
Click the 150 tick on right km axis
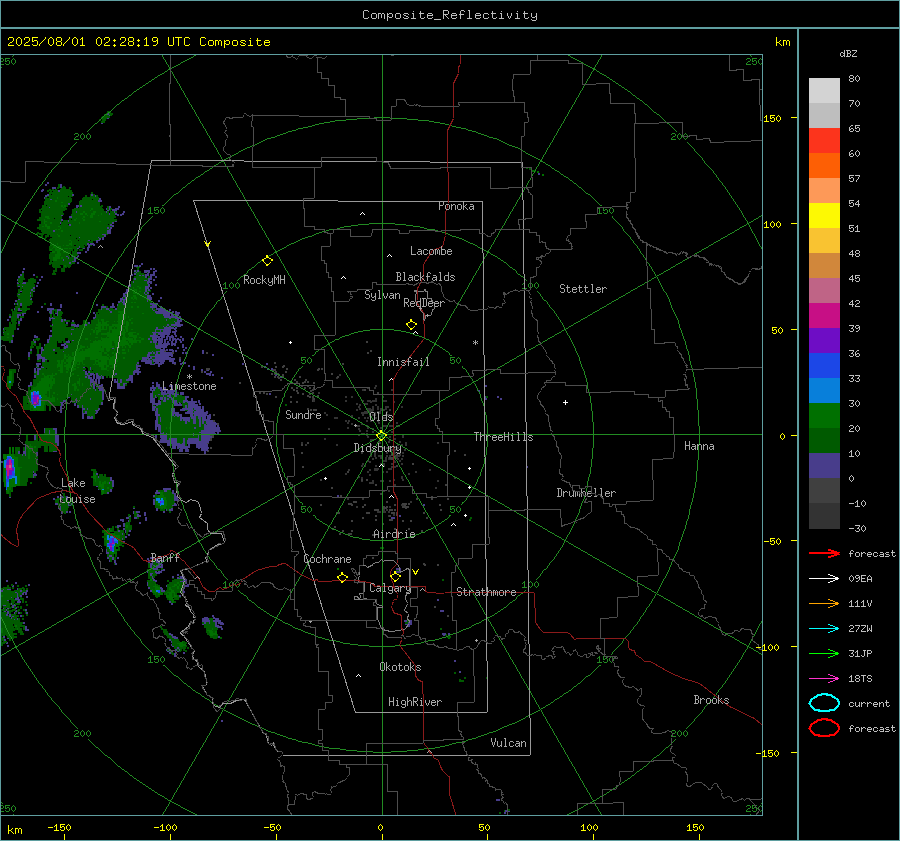(x=772, y=118)
